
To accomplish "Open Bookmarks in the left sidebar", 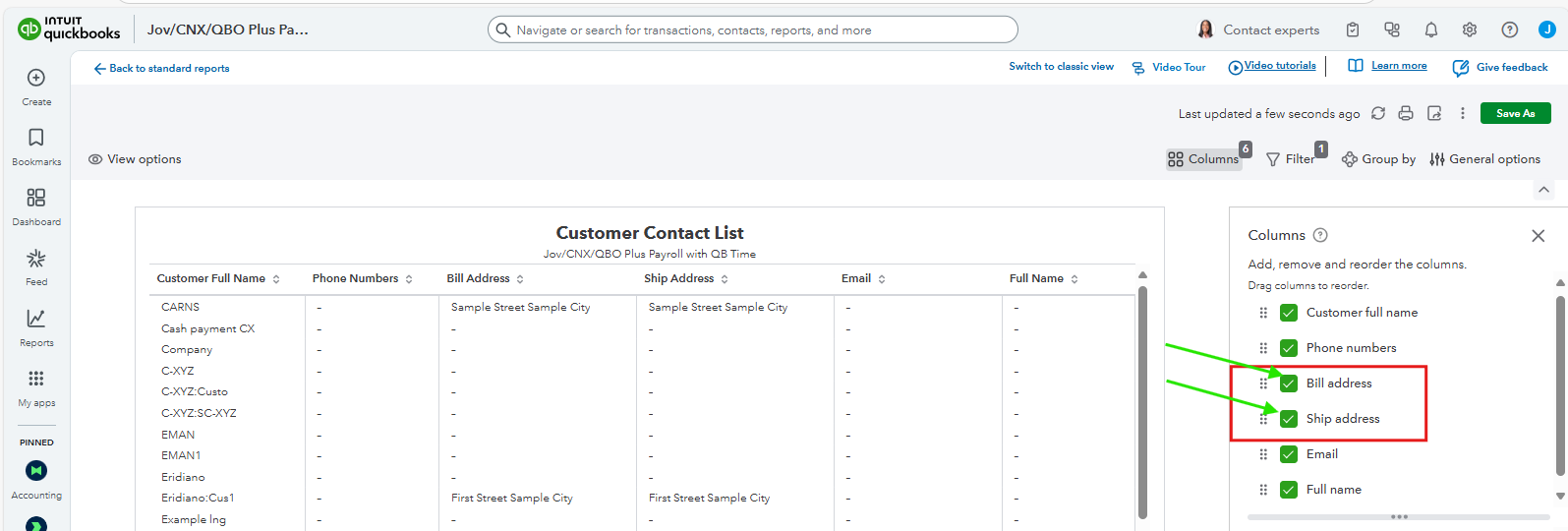I will point(36,146).
